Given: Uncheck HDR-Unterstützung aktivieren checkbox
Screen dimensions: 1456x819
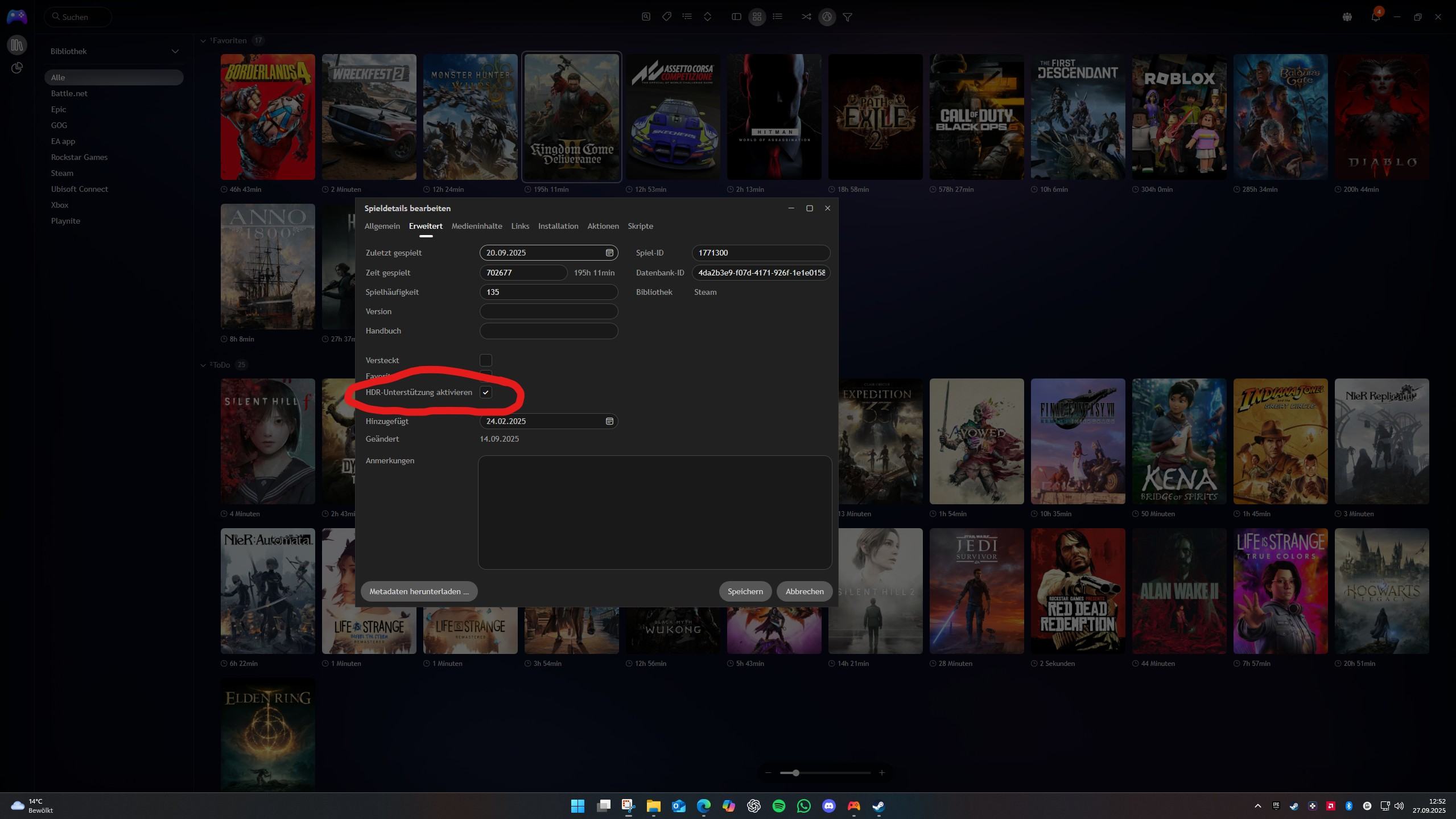Looking at the screenshot, I should [485, 393].
